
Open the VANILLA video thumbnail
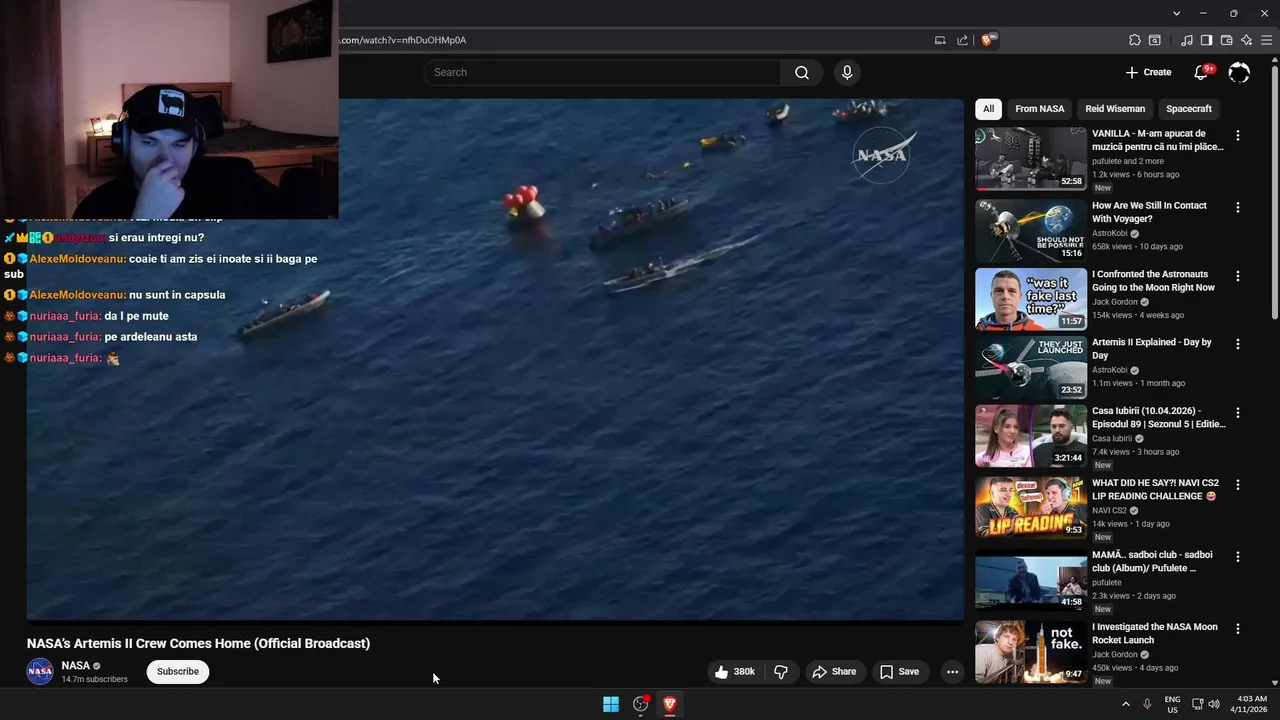pyautogui.click(x=1031, y=159)
